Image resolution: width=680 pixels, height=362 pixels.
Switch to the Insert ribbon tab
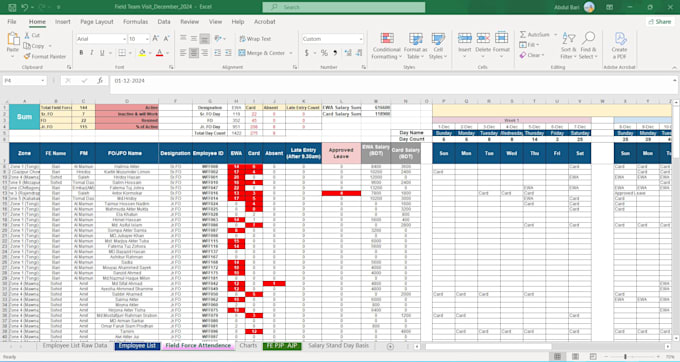click(x=62, y=22)
